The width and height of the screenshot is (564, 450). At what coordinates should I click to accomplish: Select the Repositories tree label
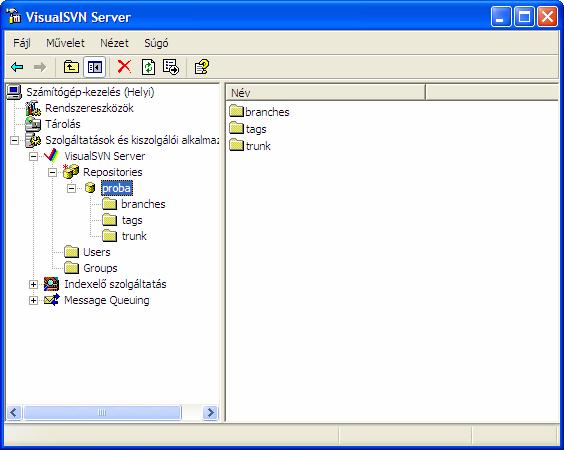click(x=113, y=172)
